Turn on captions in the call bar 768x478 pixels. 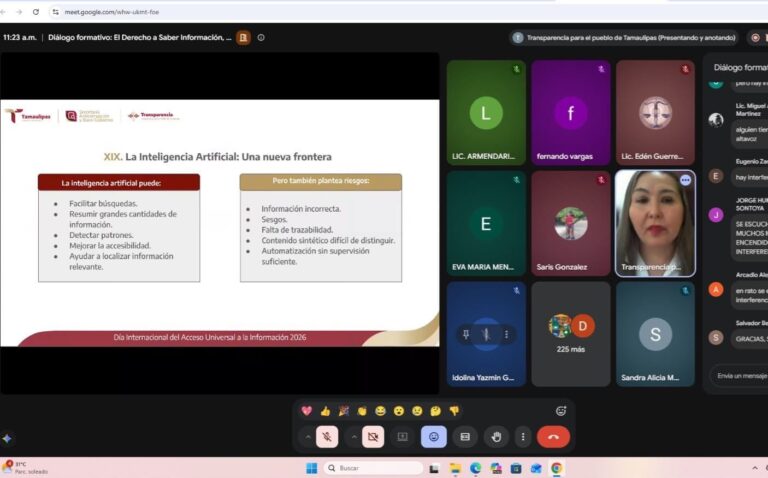465,436
